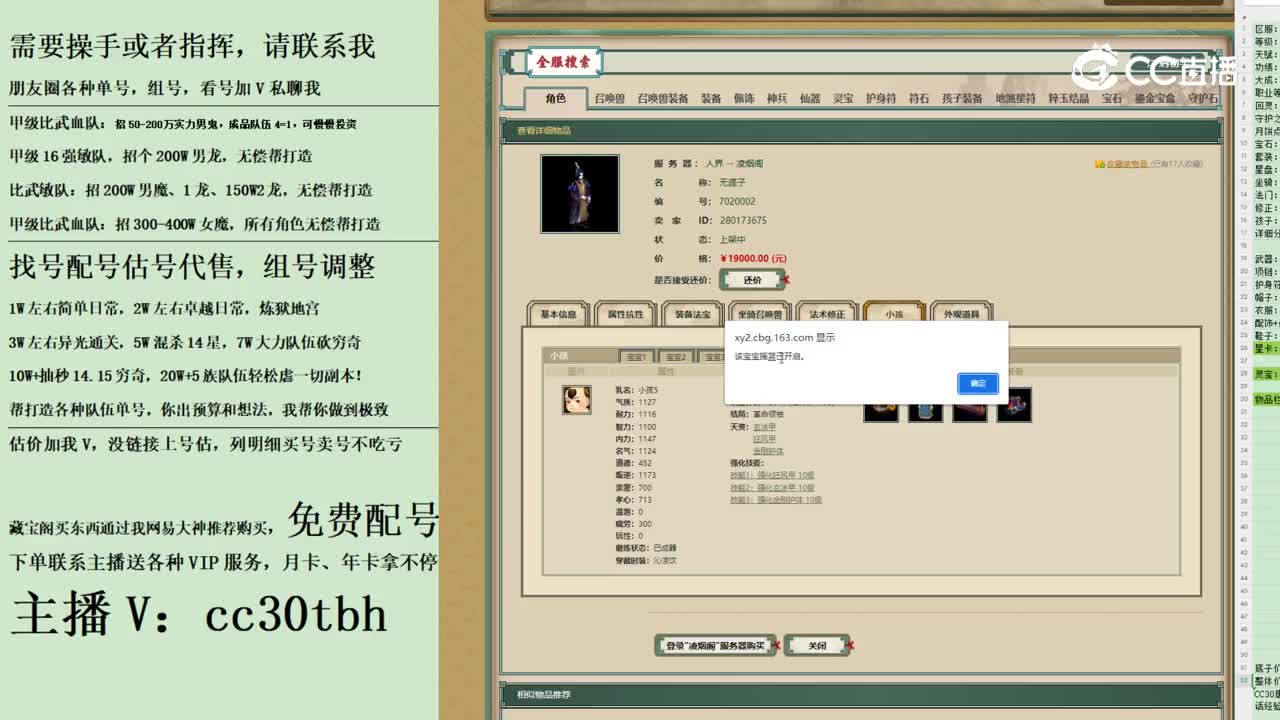Image resolution: width=1280 pixels, height=720 pixels.
Task: Open the 护身符 category tab
Action: pos(881,98)
